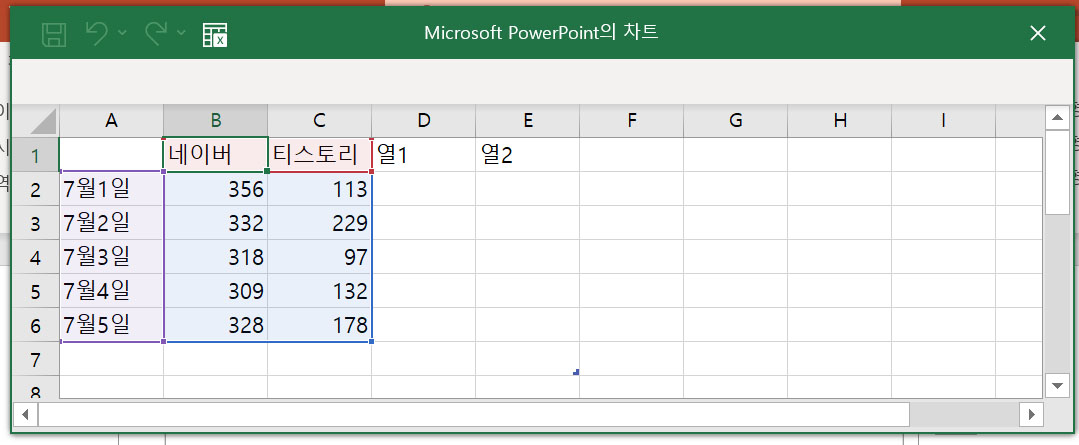Select column B header
This screenshot has height=445, width=1079.
pyautogui.click(x=215, y=120)
